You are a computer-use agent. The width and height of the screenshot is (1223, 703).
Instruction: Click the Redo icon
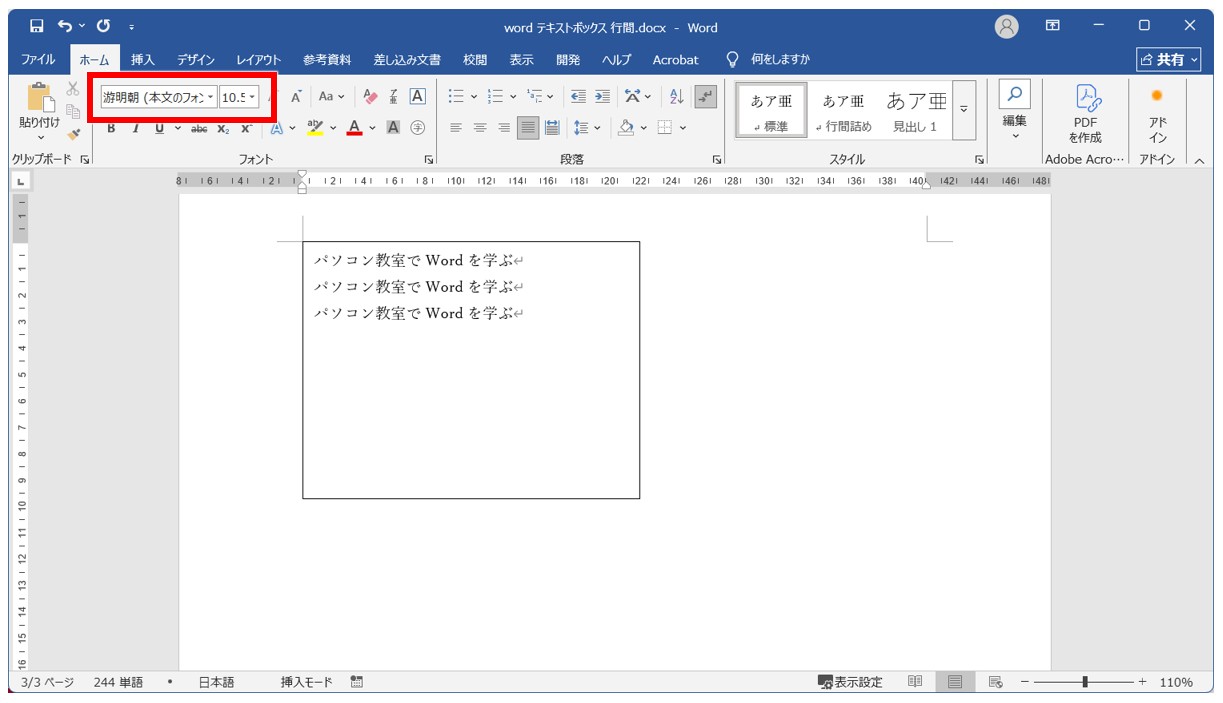coord(103,26)
